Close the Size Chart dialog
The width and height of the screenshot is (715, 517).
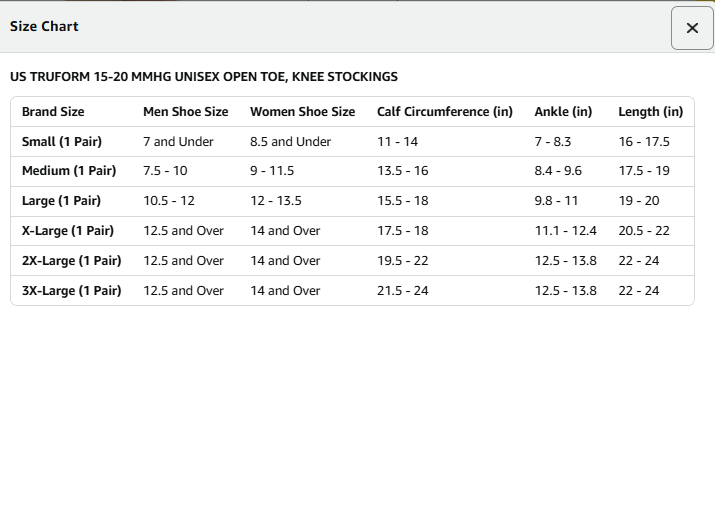click(692, 28)
